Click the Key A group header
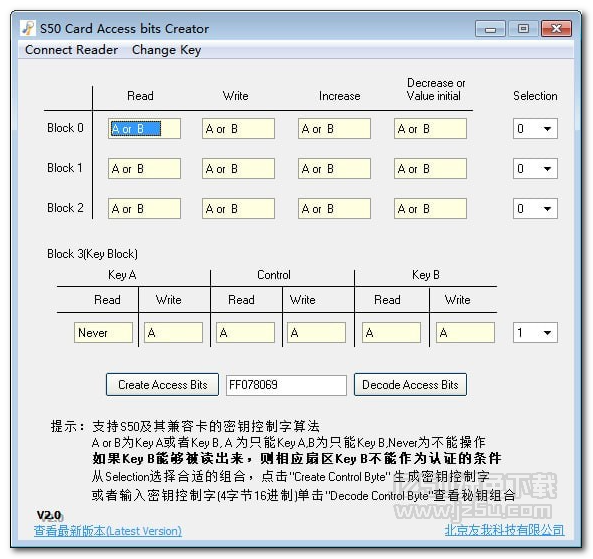 click(x=122, y=275)
